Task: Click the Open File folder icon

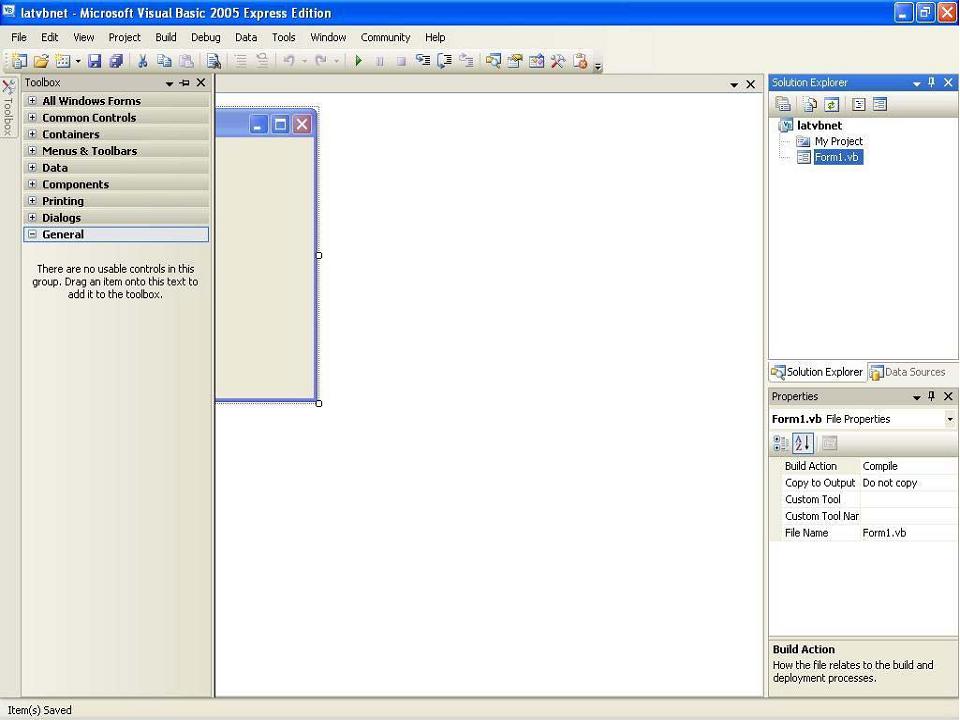Action: coord(41,61)
